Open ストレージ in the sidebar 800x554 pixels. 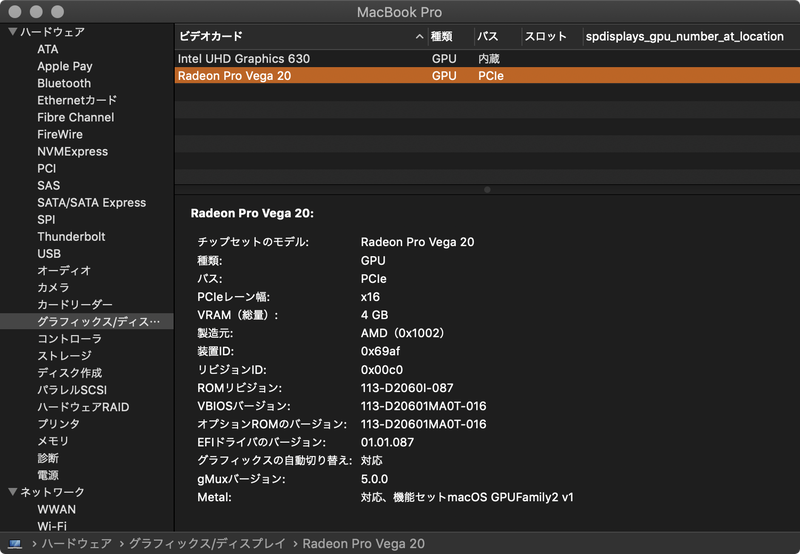click(64, 356)
